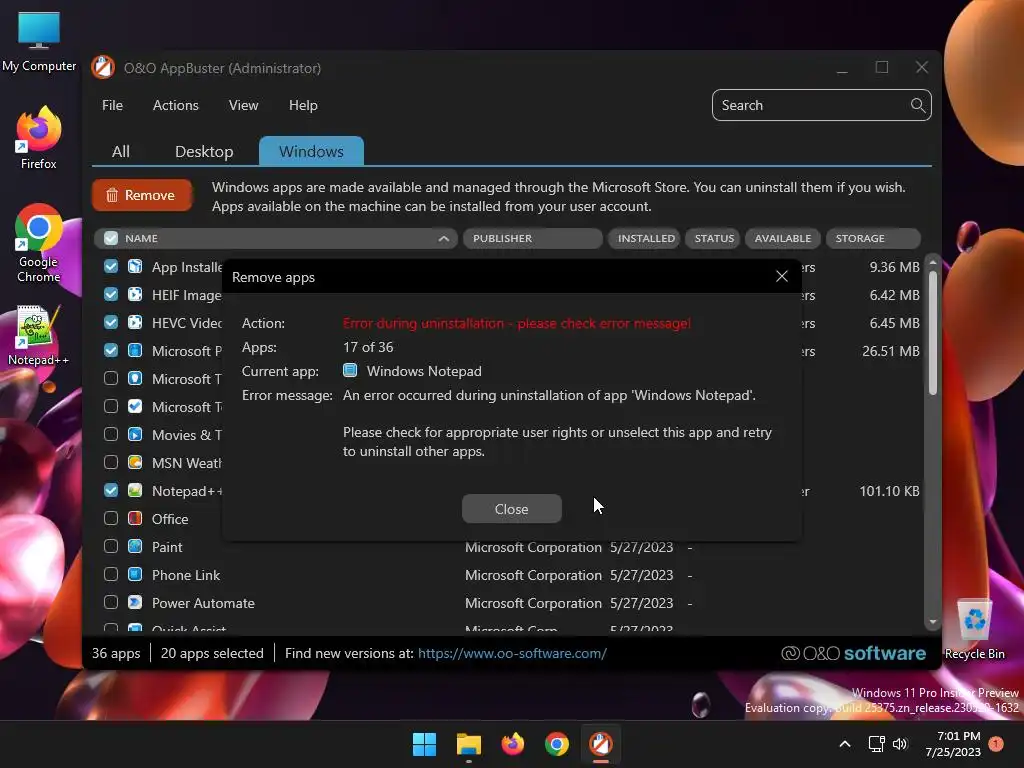Image resolution: width=1024 pixels, height=768 pixels.
Task: Open Windows Start button on taskbar
Action: pos(424,744)
